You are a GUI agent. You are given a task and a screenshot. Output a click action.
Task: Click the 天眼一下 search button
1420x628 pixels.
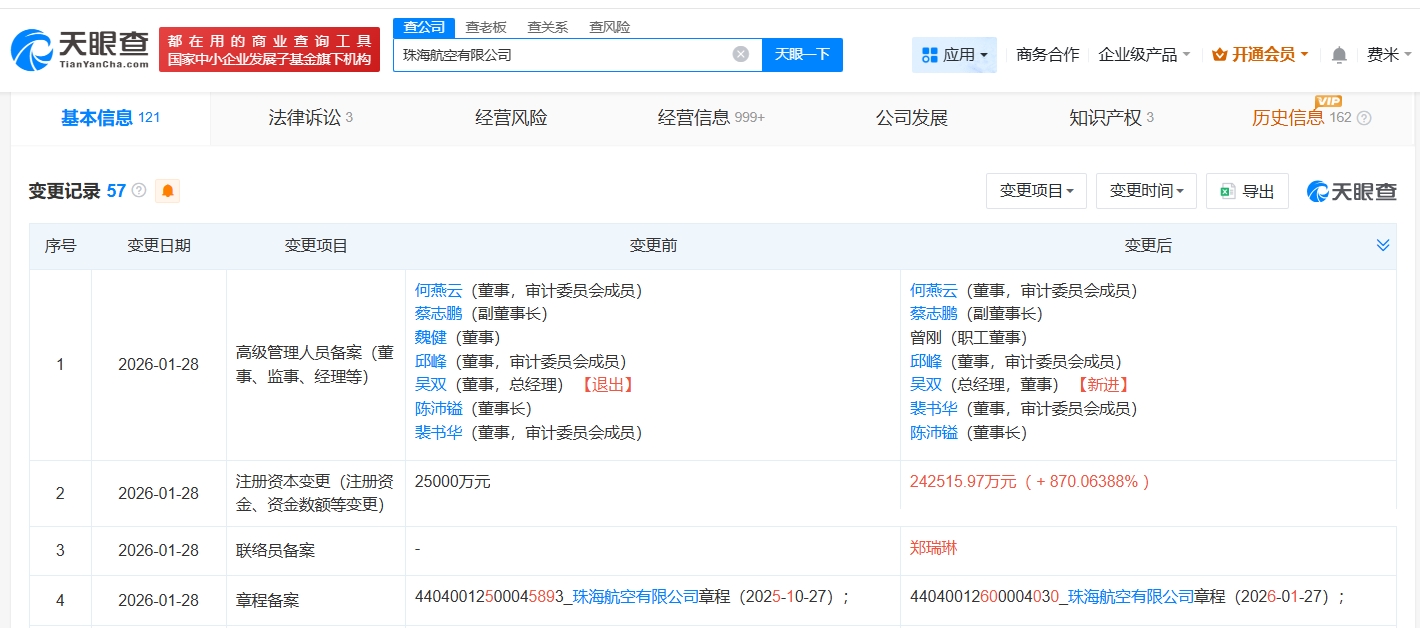802,54
